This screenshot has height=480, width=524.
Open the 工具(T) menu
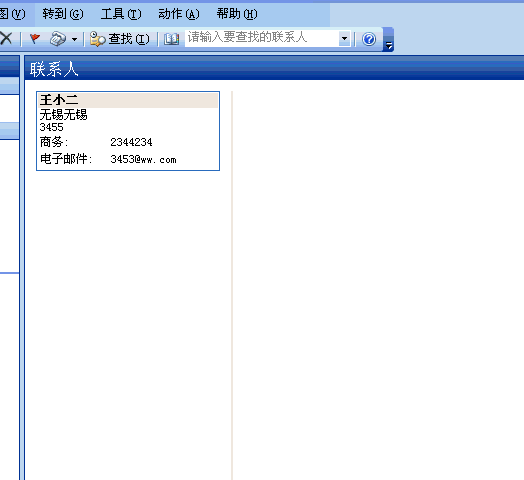(x=121, y=14)
